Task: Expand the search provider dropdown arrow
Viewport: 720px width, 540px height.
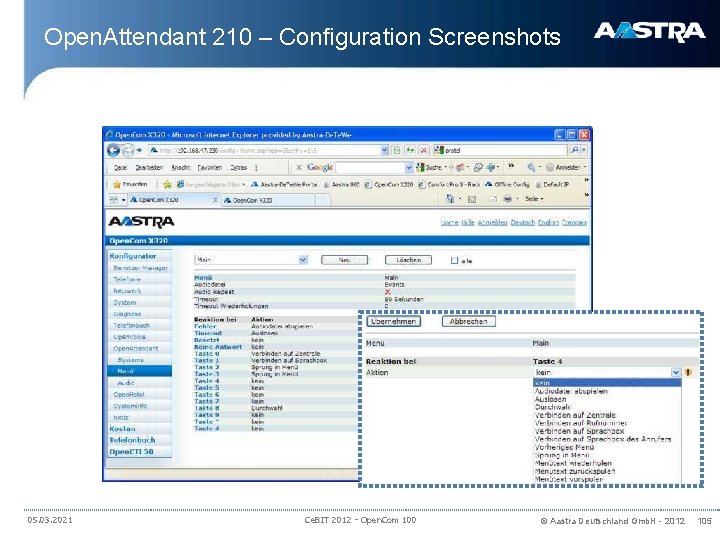Action: (584, 150)
